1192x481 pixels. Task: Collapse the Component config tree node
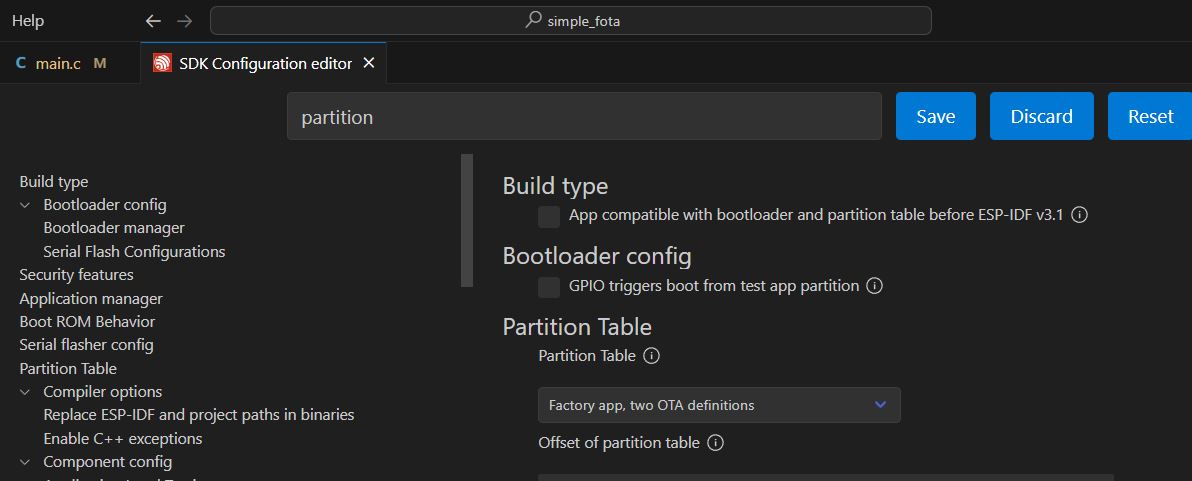pyautogui.click(x=26, y=462)
